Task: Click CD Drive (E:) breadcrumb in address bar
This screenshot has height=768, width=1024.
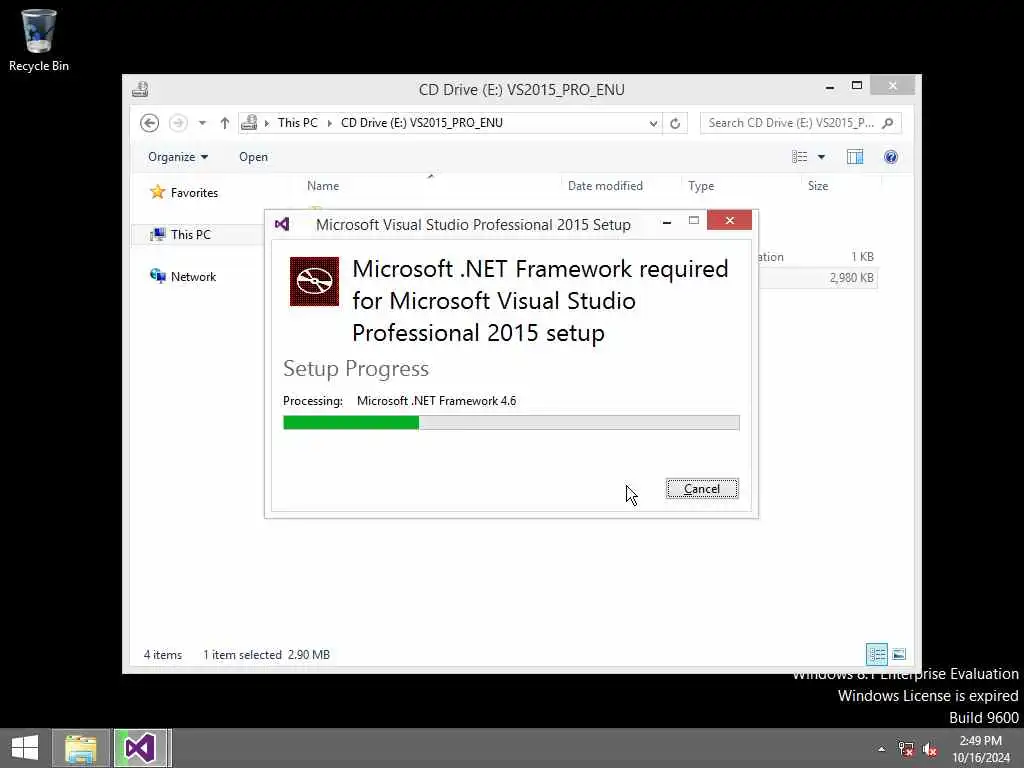Action: tap(422, 123)
